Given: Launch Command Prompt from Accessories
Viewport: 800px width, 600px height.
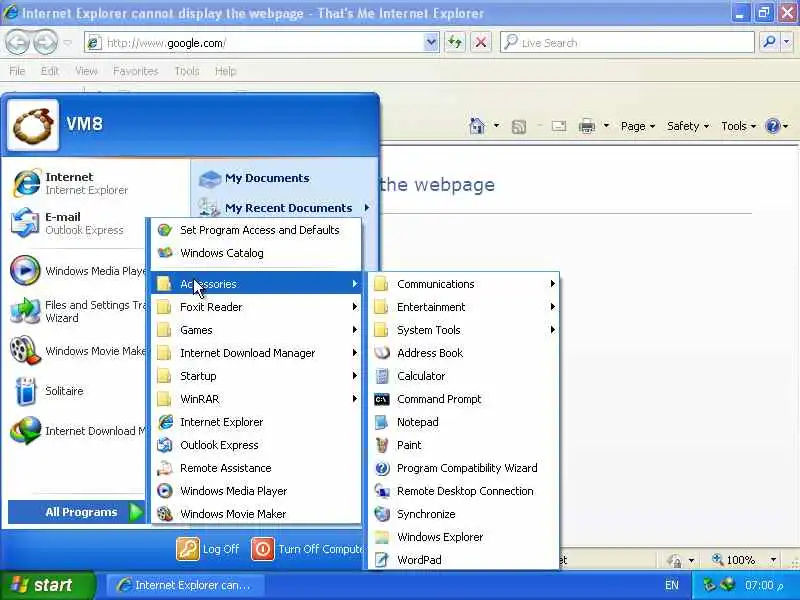Looking at the screenshot, I should coord(463,399).
